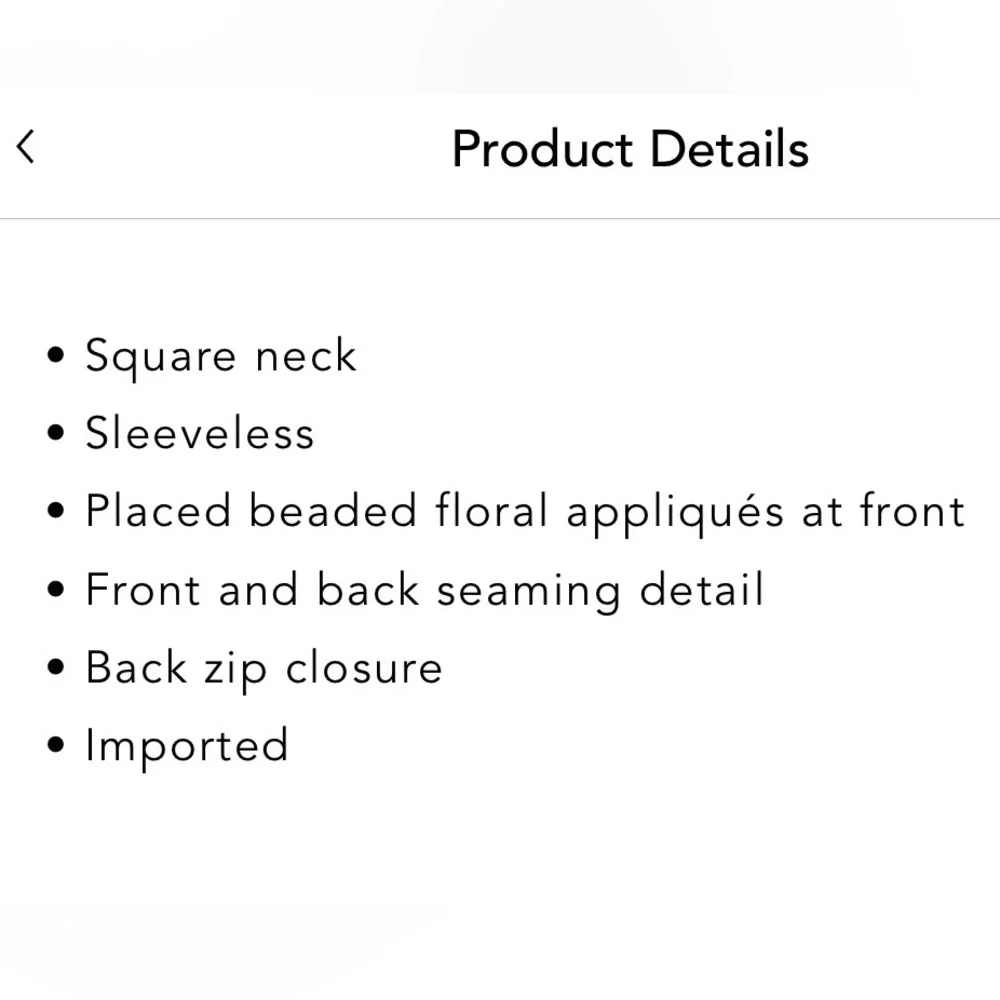Image resolution: width=1000 pixels, height=1000 pixels.
Task: Click the bullet before Imported
Action: pyautogui.click(x=57, y=746)
